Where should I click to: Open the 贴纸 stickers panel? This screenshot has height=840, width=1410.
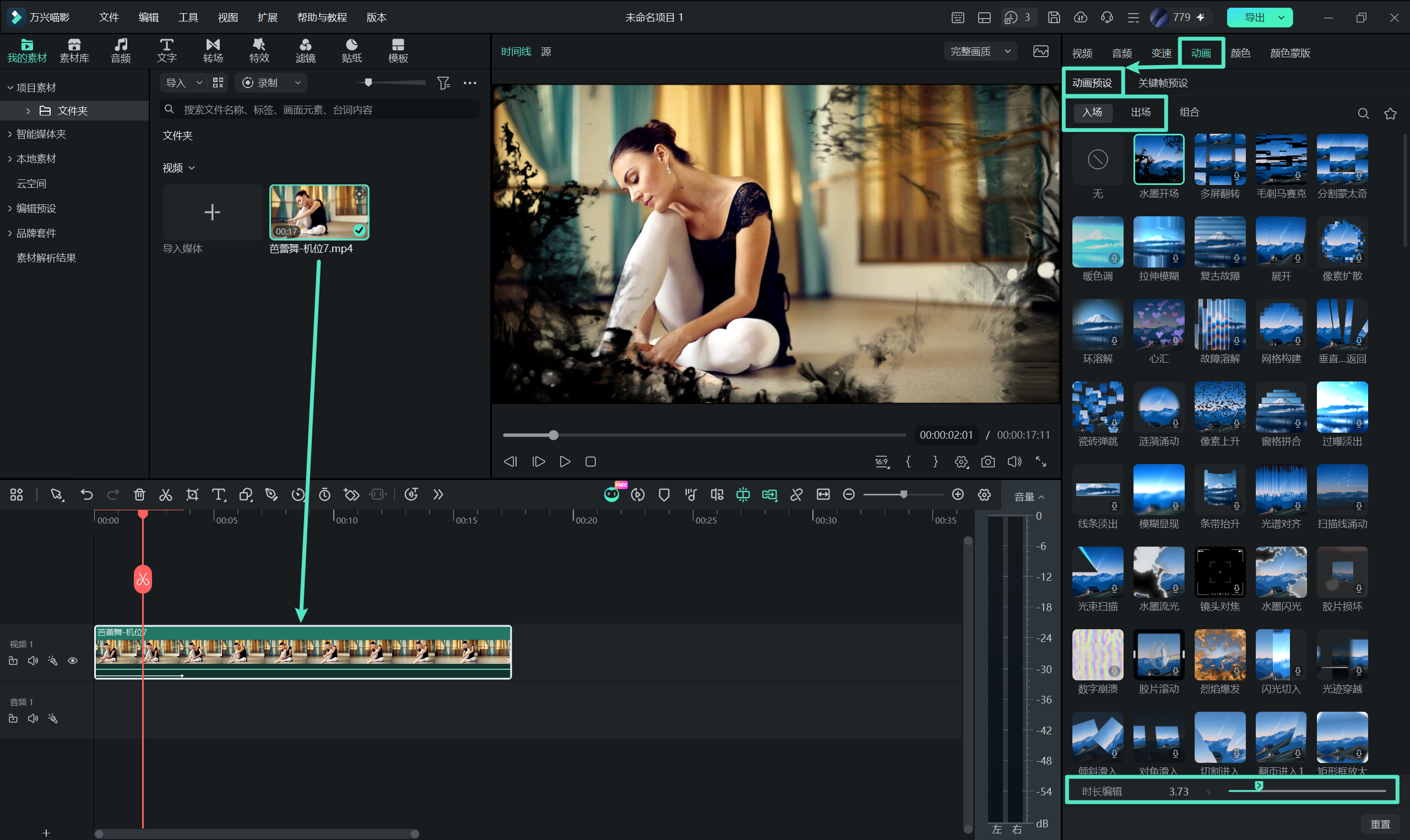tap(351, 51)
